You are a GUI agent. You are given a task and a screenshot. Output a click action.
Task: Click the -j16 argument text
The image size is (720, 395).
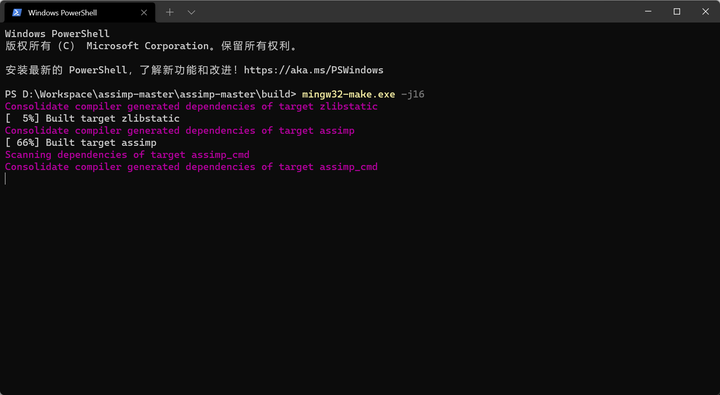pyautogui.click(x=413, y=94)
